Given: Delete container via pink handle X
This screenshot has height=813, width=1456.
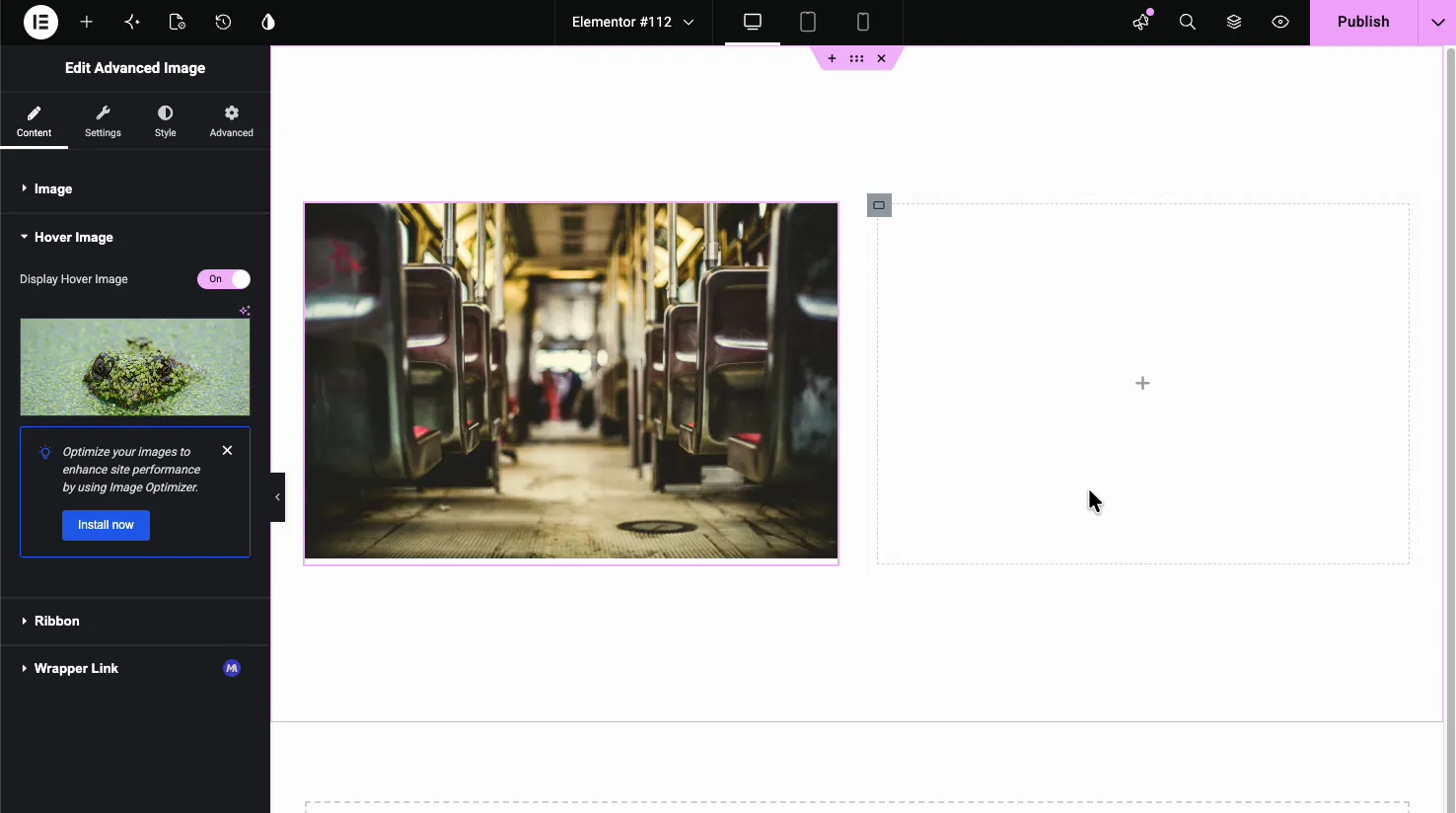Looking at the screenshot, I should (x=882, y=58).
